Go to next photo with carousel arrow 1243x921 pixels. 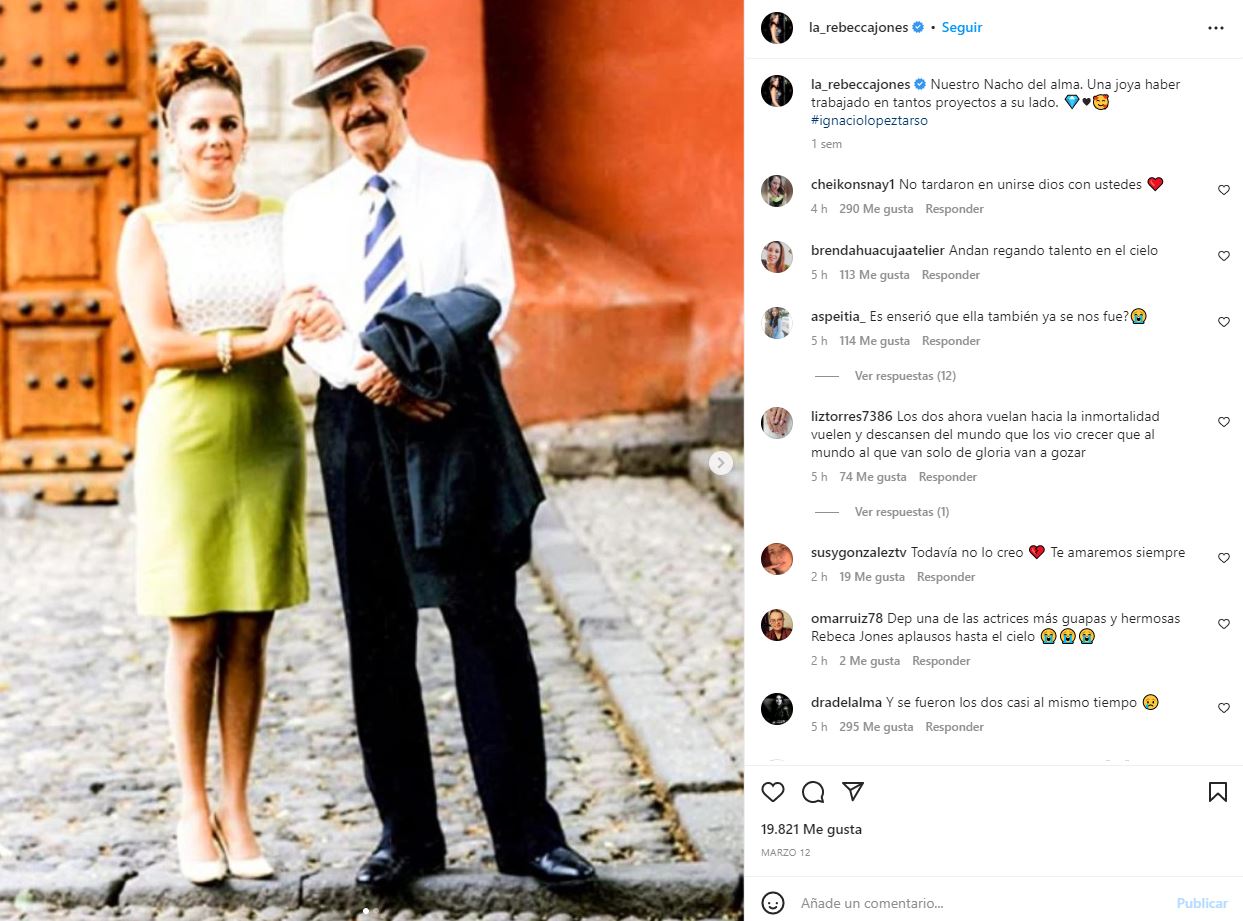pyautogui.click(x=721, y=463)
